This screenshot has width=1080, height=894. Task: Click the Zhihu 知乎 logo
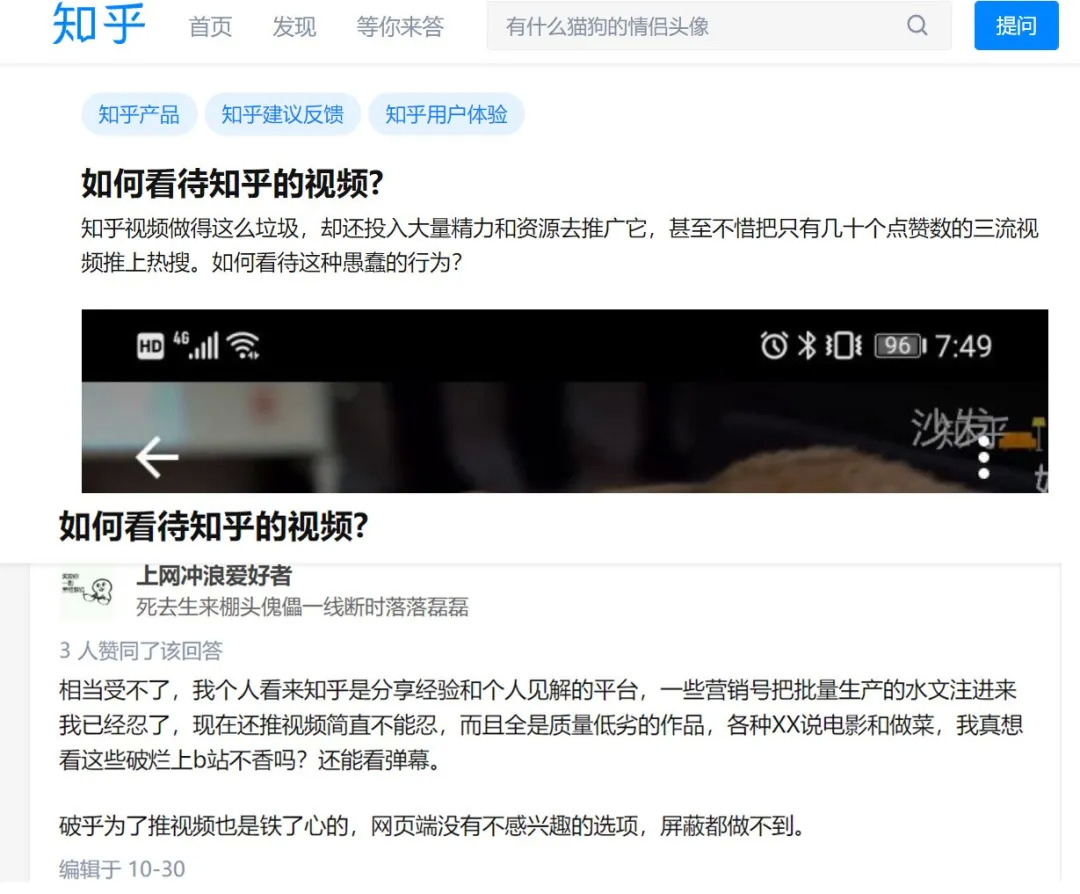(98, 25)
